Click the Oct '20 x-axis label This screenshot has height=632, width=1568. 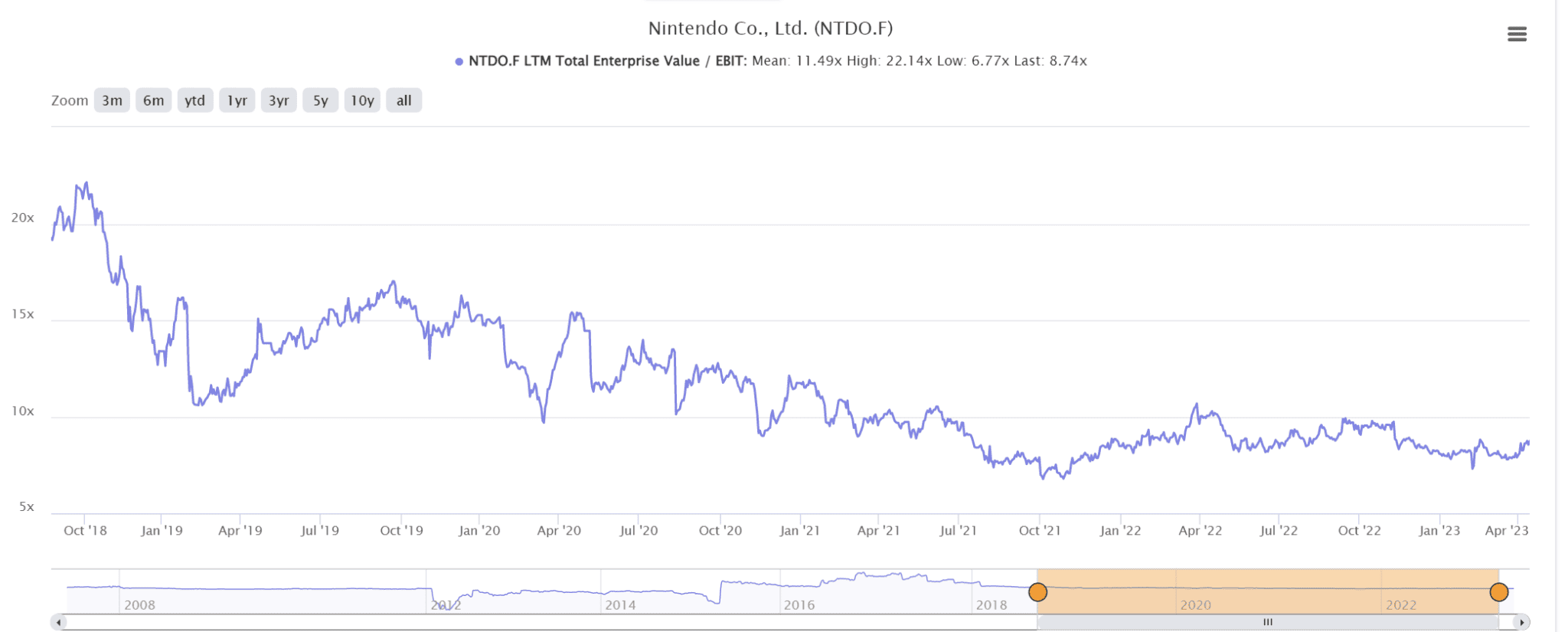pos(720,530)
